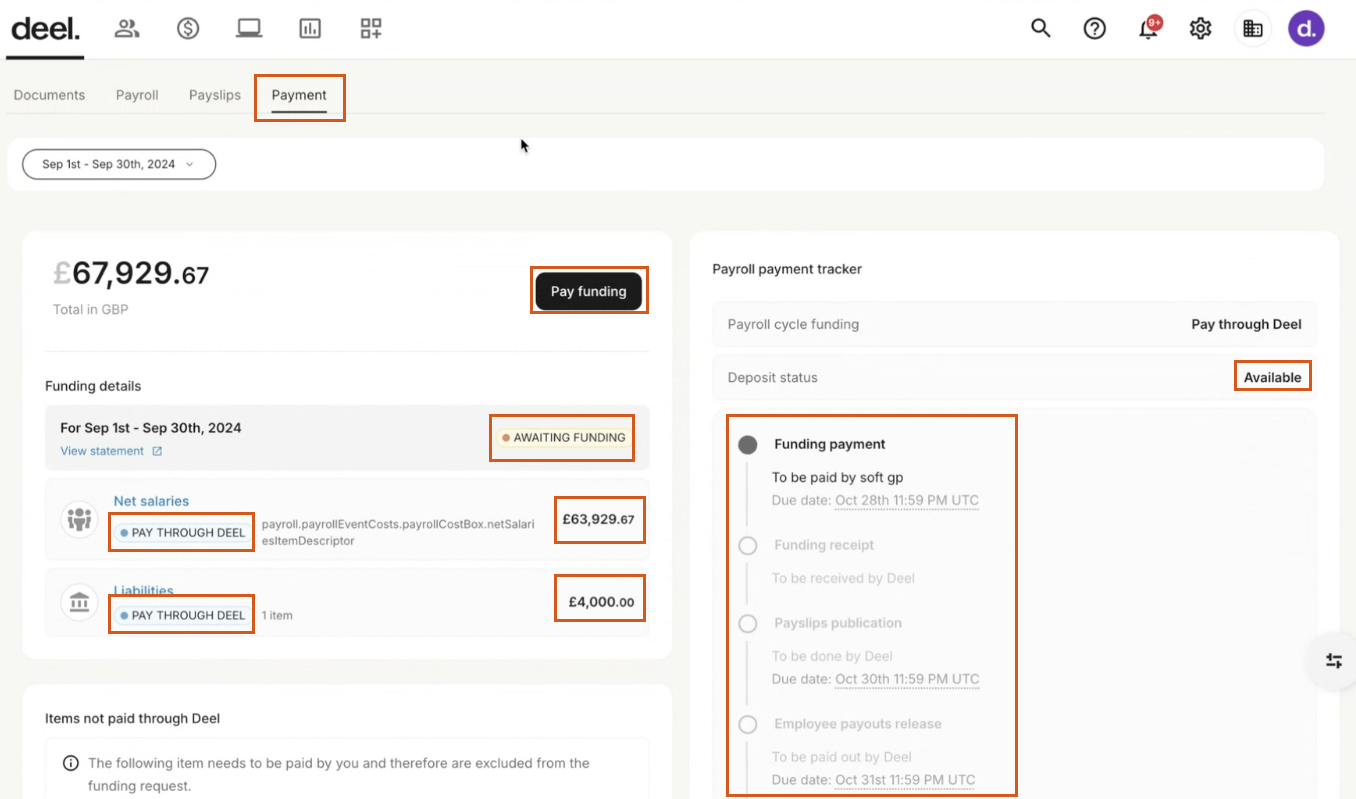Click the search magnifier icon
The width and height of the screenshot is (1356, 799).
tap(1041, 28)
